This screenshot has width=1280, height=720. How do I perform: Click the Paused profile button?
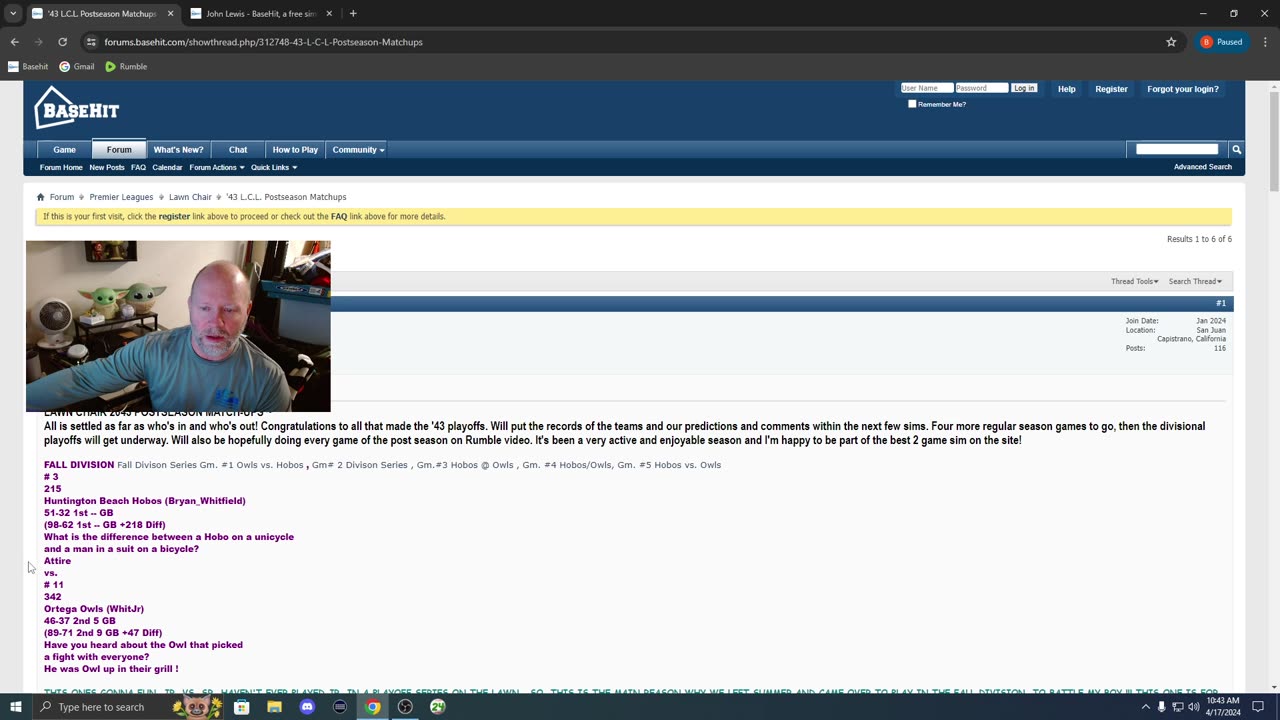pos(1222,42)
